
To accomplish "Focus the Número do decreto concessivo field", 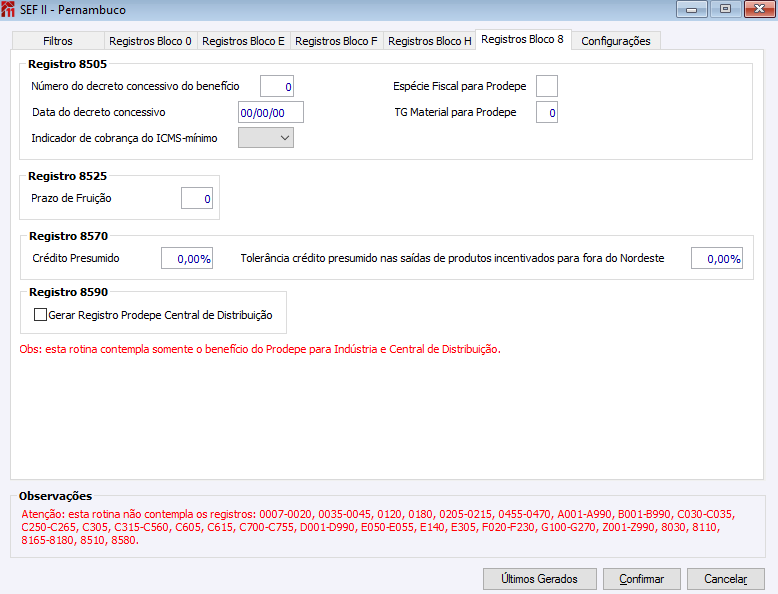I will click(277, 86).
